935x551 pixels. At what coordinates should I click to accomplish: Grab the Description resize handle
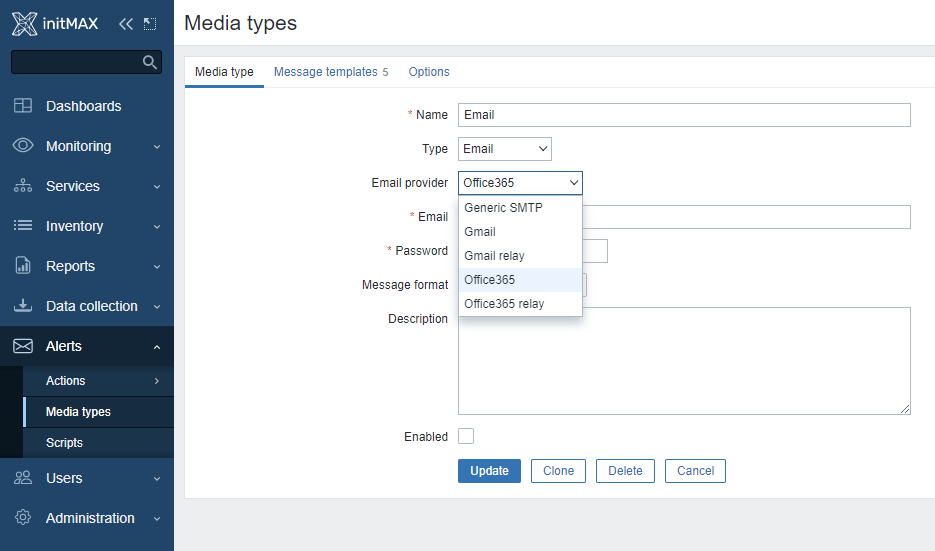pos(905,408)
